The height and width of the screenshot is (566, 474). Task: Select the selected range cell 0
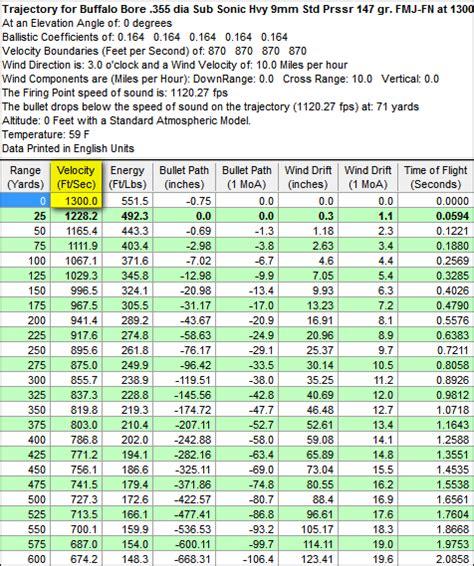[x=25, y=201]
